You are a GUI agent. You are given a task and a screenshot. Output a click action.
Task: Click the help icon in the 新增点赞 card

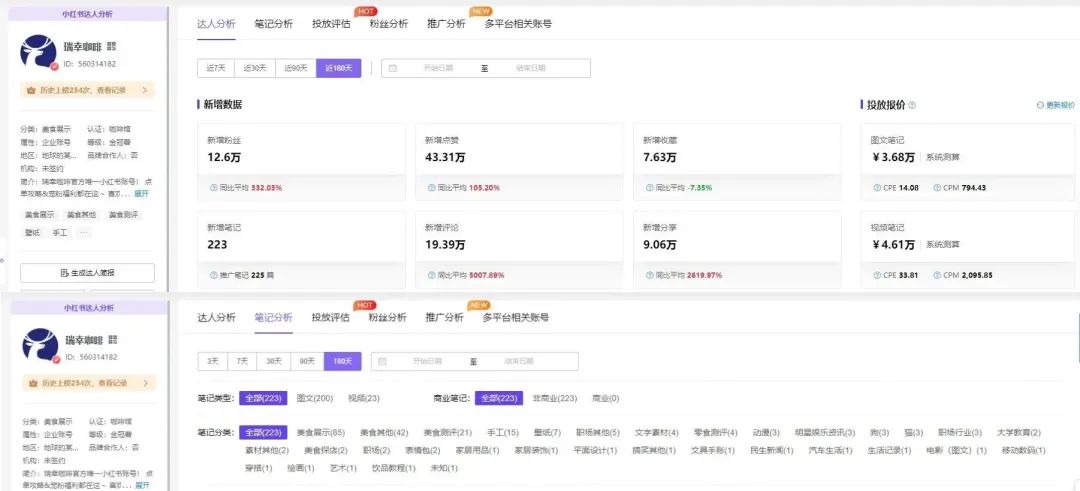431,188
